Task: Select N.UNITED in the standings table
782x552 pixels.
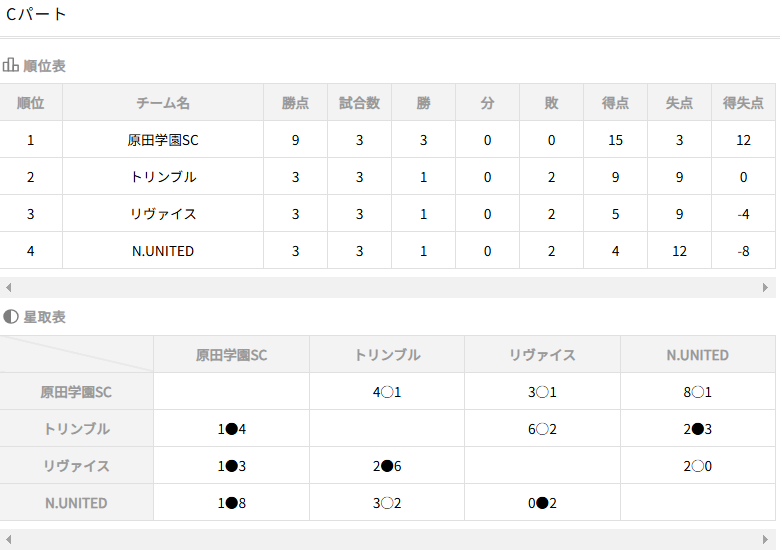Action: point(163,251)
